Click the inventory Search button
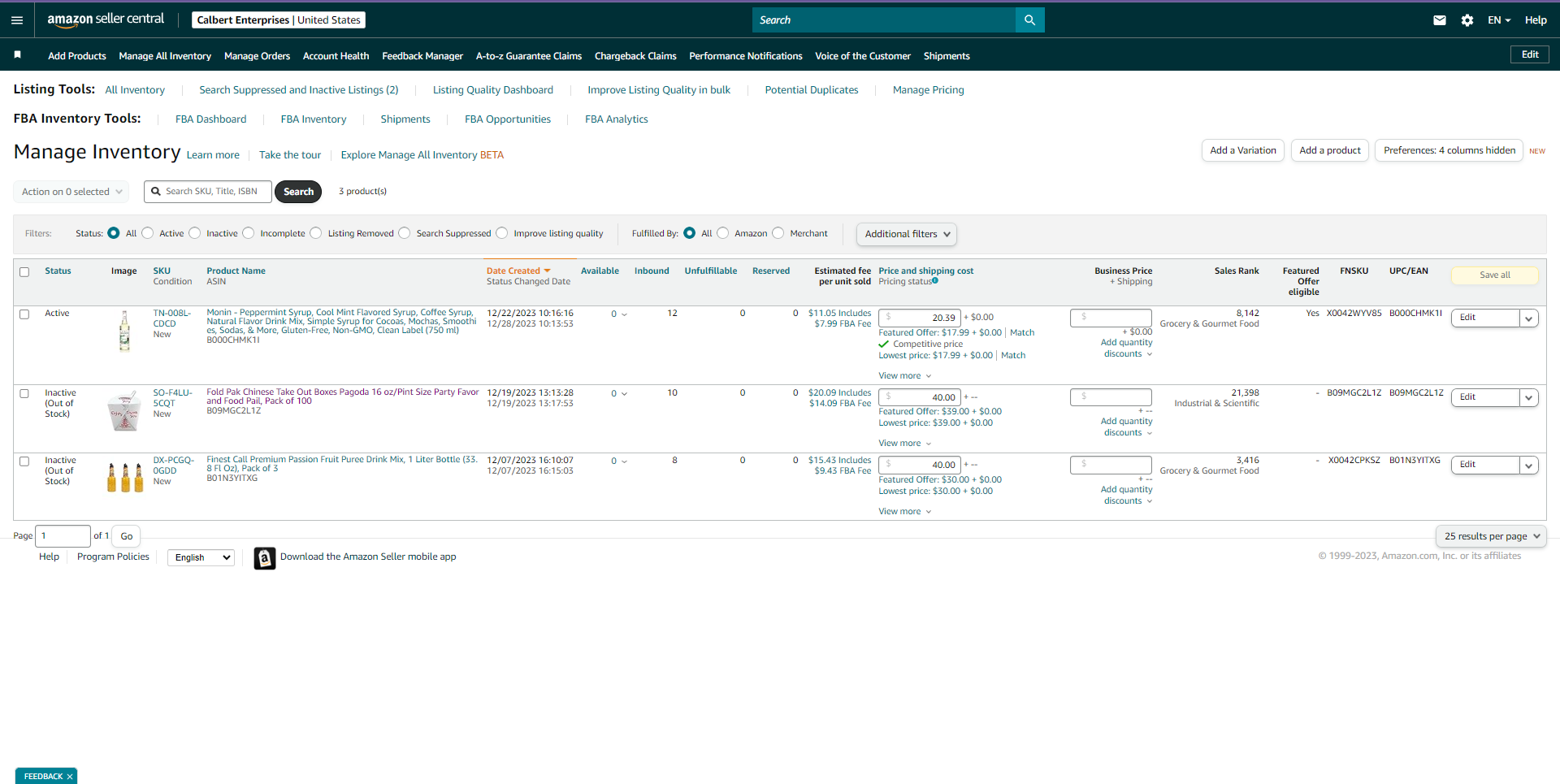The image size is (1560, 784). point(298,192)
